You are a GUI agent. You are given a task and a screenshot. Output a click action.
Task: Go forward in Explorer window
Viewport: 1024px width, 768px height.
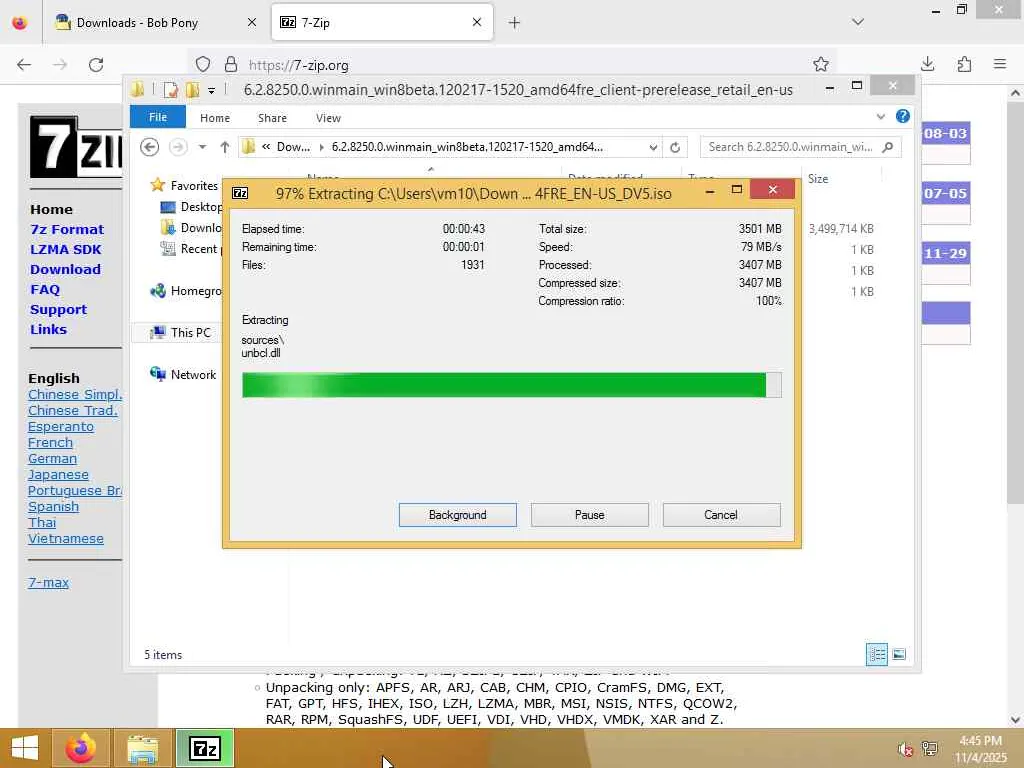click(x=178, y=147)
